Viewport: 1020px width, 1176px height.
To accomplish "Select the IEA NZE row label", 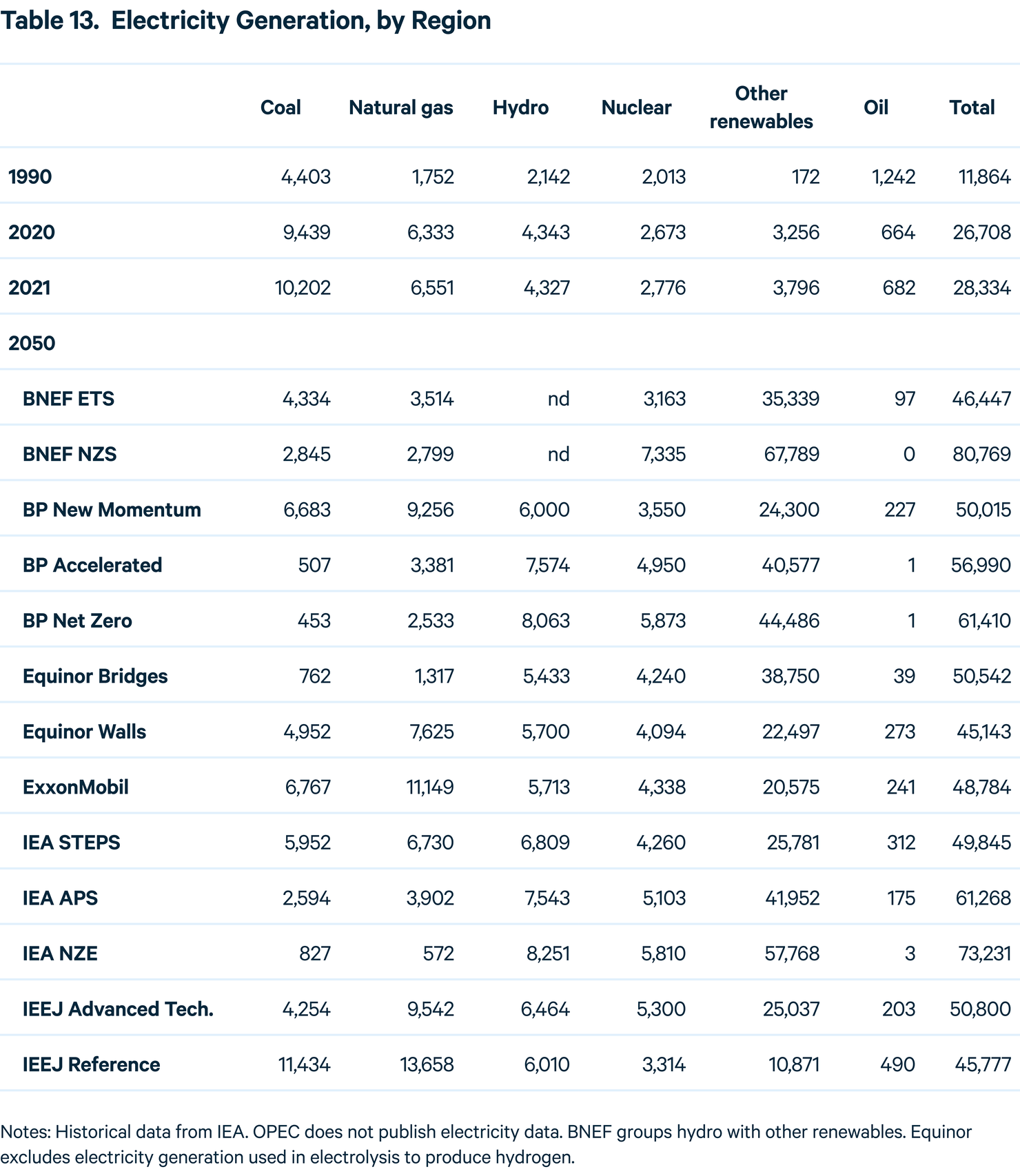I will (x=60, y=953).
